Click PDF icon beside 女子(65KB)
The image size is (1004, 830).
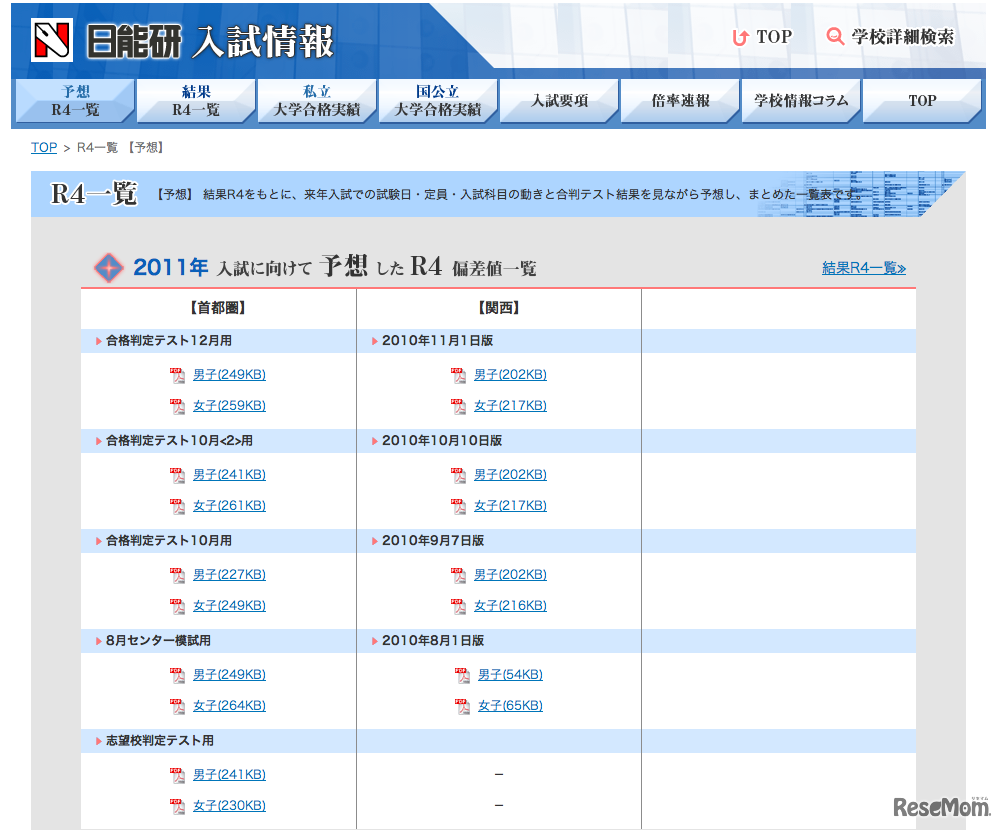coord(462,705)
